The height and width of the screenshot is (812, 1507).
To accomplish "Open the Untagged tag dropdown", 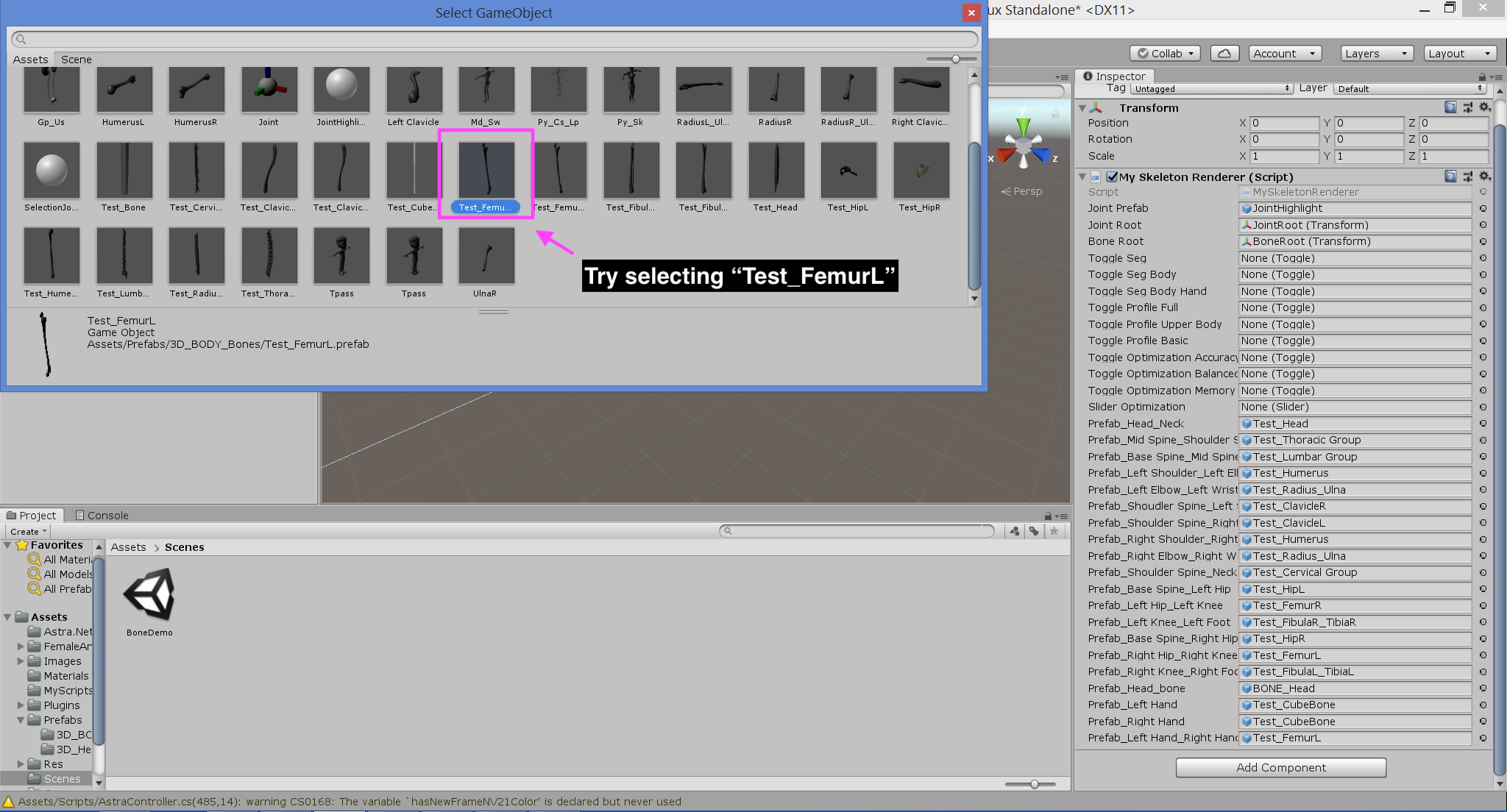I will tap(1210, 88).
